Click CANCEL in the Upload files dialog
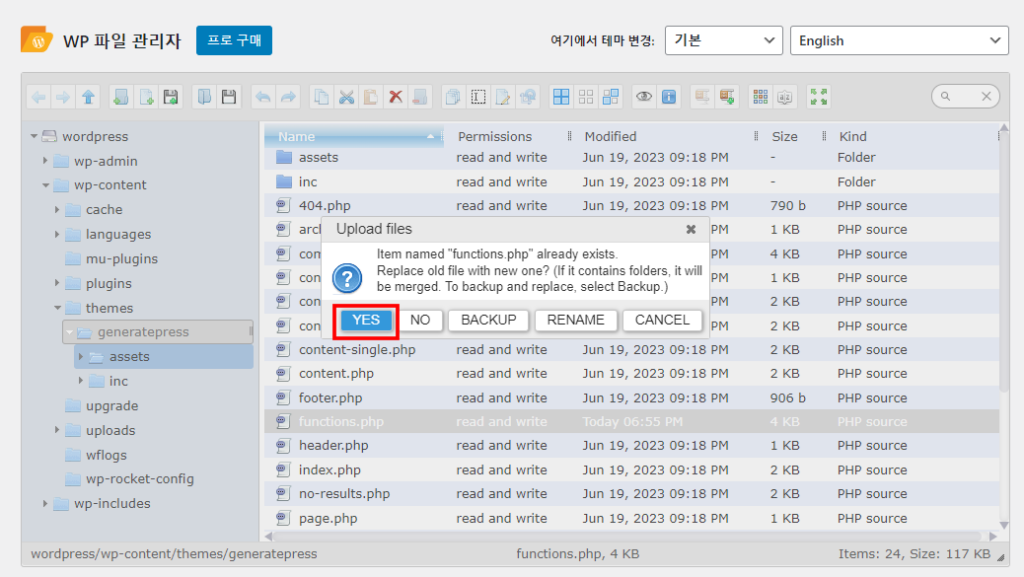Image resolution: width=1024 pixels, height=577 pixels. point(662,320)
